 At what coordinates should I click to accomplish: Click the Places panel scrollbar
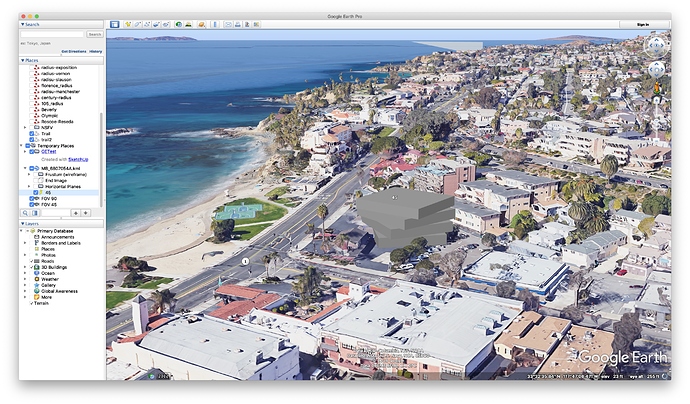coord(102,158)
